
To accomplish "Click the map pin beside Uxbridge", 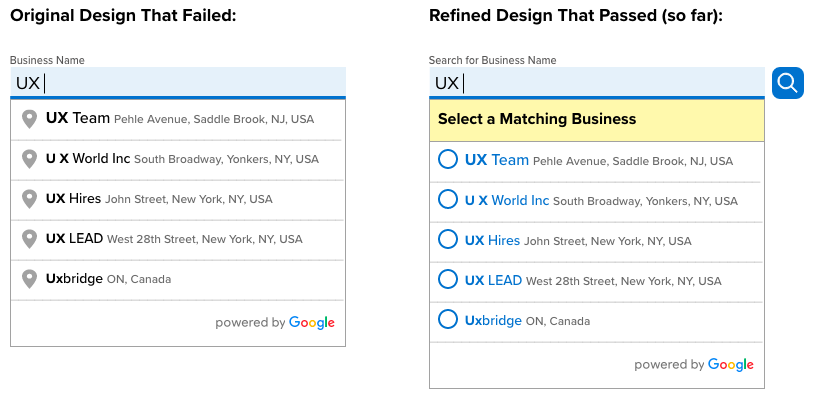I will coord(30,279).
